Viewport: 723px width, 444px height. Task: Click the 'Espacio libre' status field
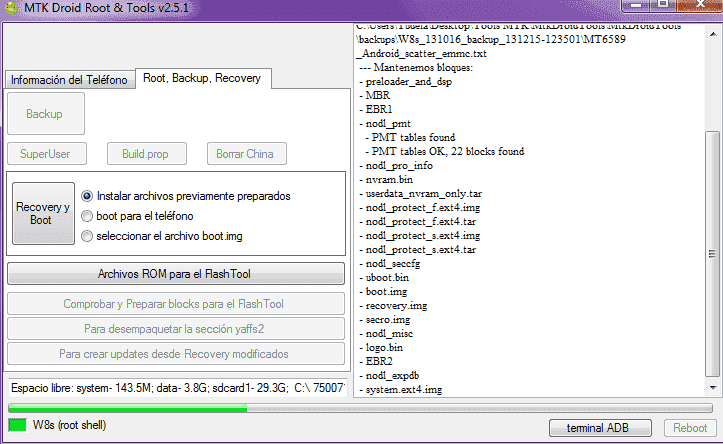pyautogui.click(x=177, y=388)
